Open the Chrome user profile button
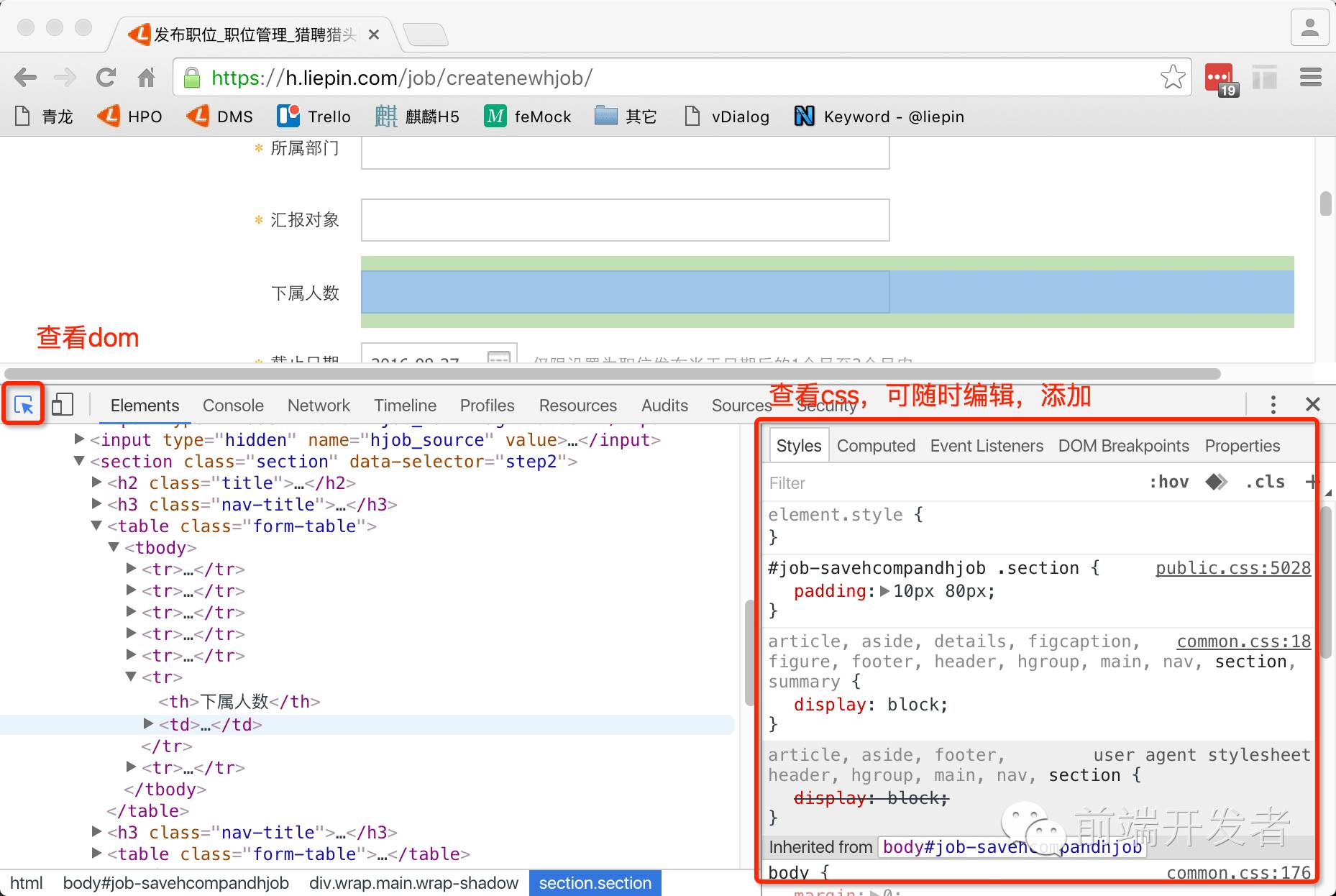 (x=1309, y=27)
